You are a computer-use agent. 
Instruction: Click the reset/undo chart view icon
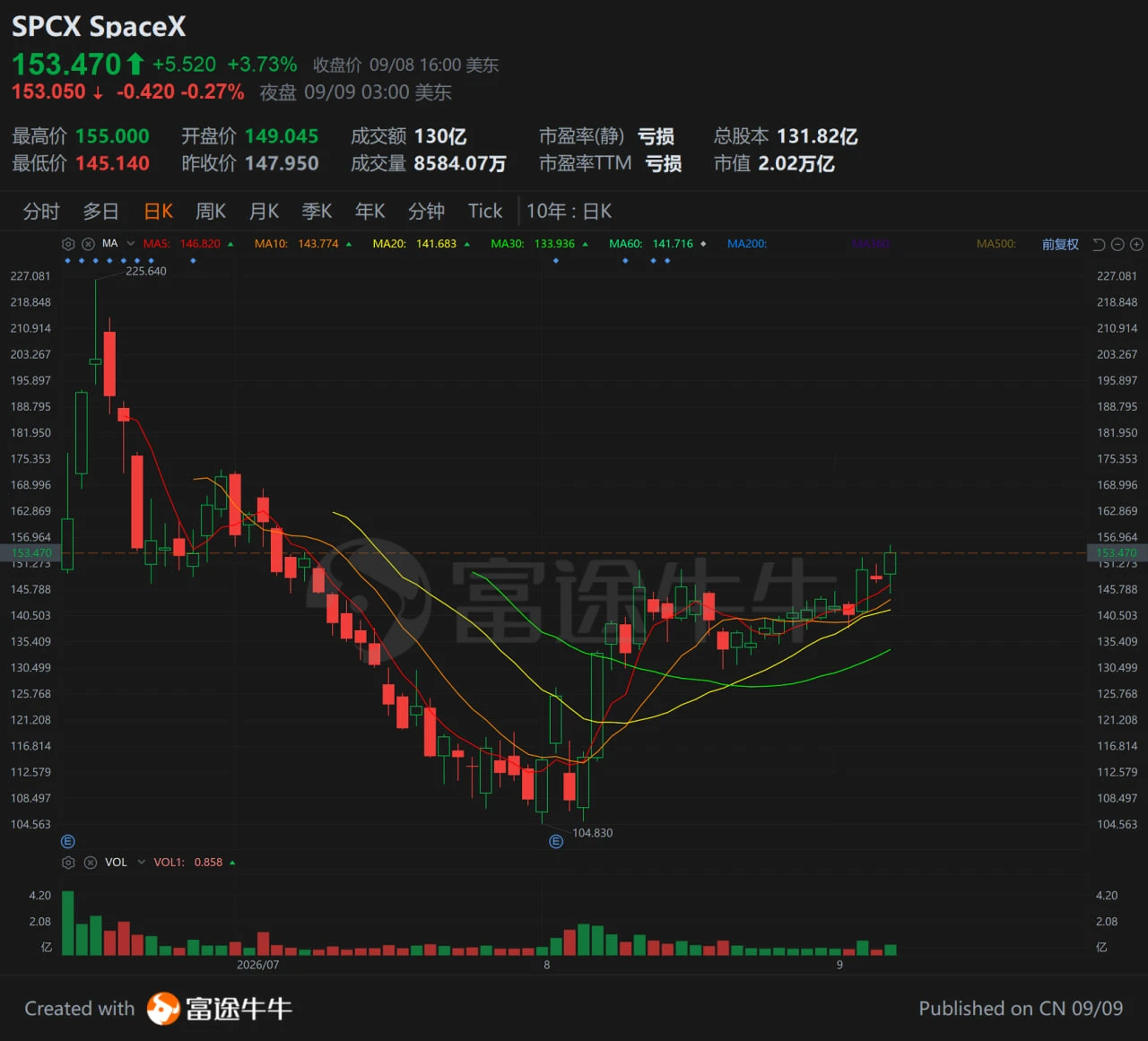coord(1099,244)
